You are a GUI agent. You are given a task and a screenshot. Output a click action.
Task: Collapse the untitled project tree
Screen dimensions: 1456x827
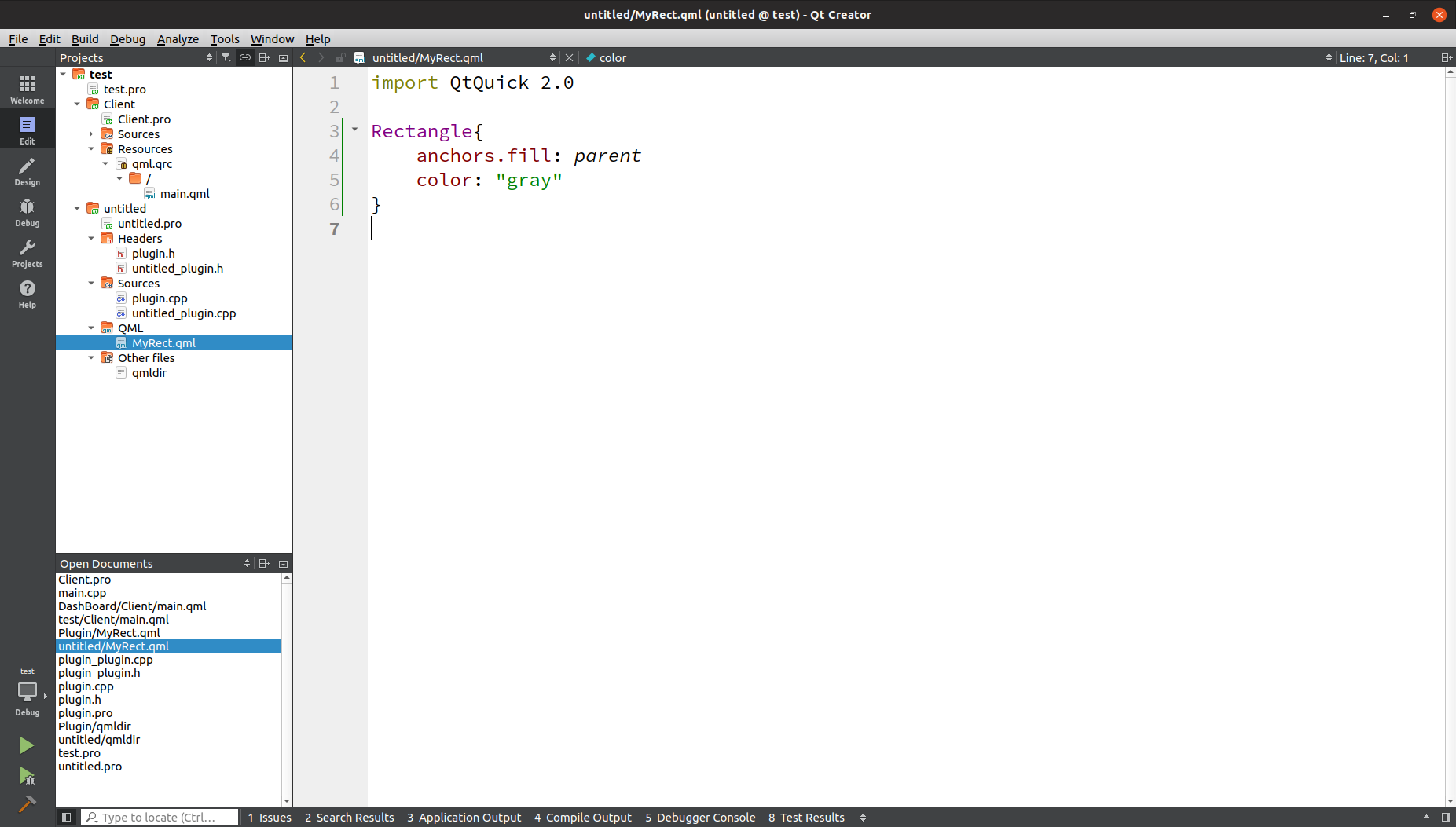(x=77, y=208)
